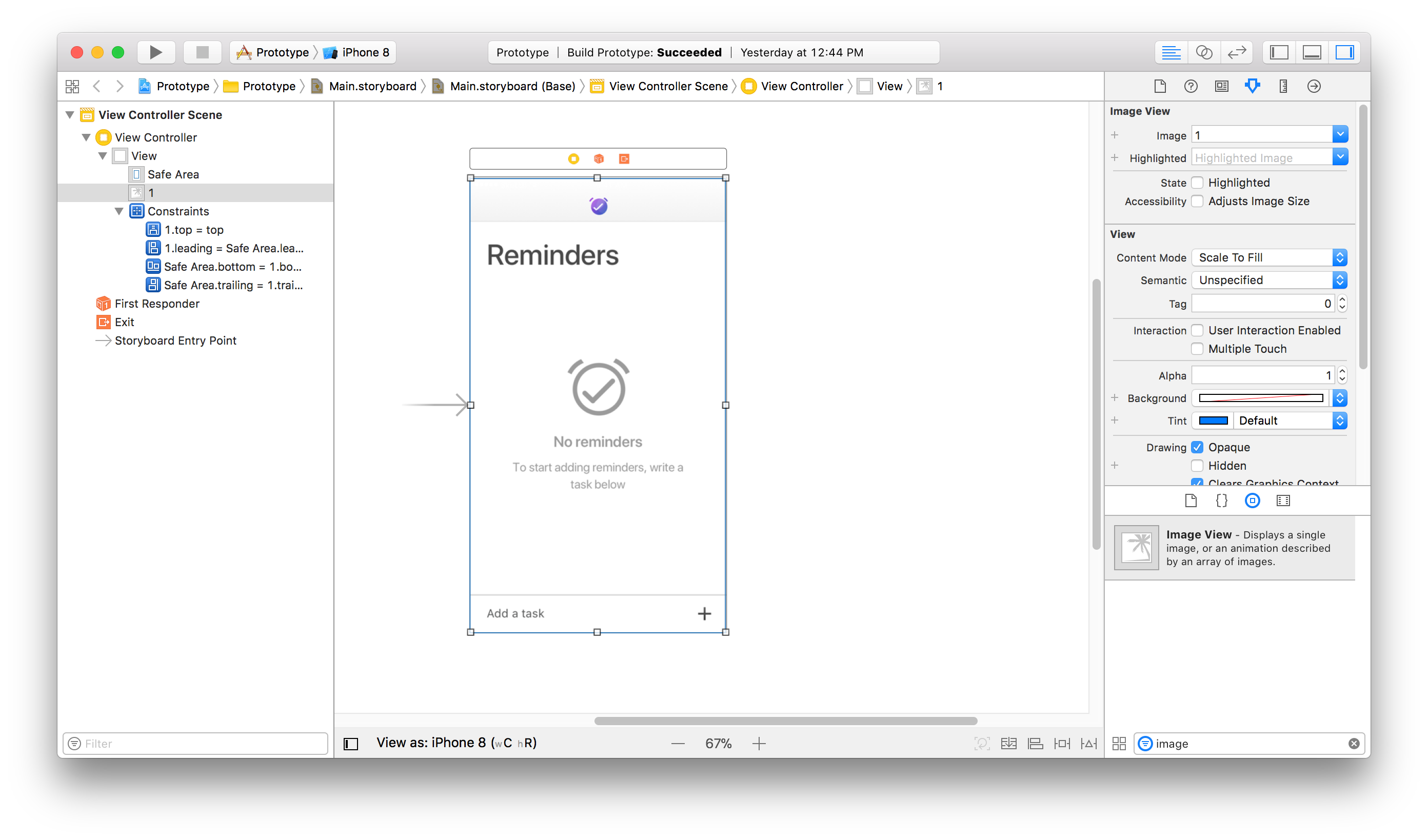Click the Add New Constraints icon
The height and width of the screenshot is (840, 1428).
(1062, 743)
